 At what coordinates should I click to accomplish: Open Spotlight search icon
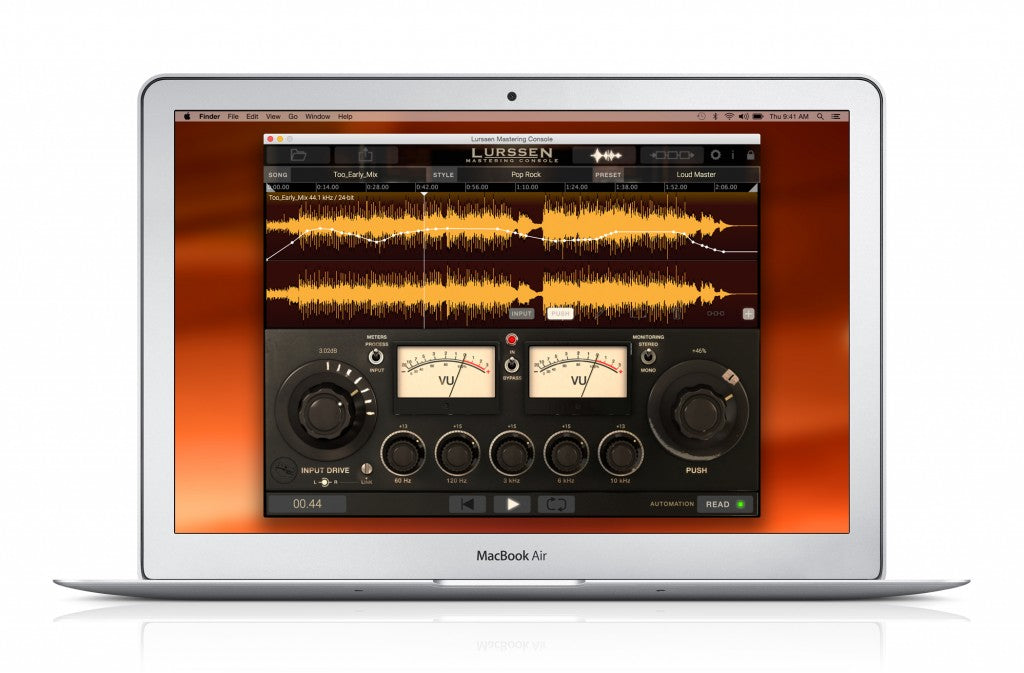[820, 117]
